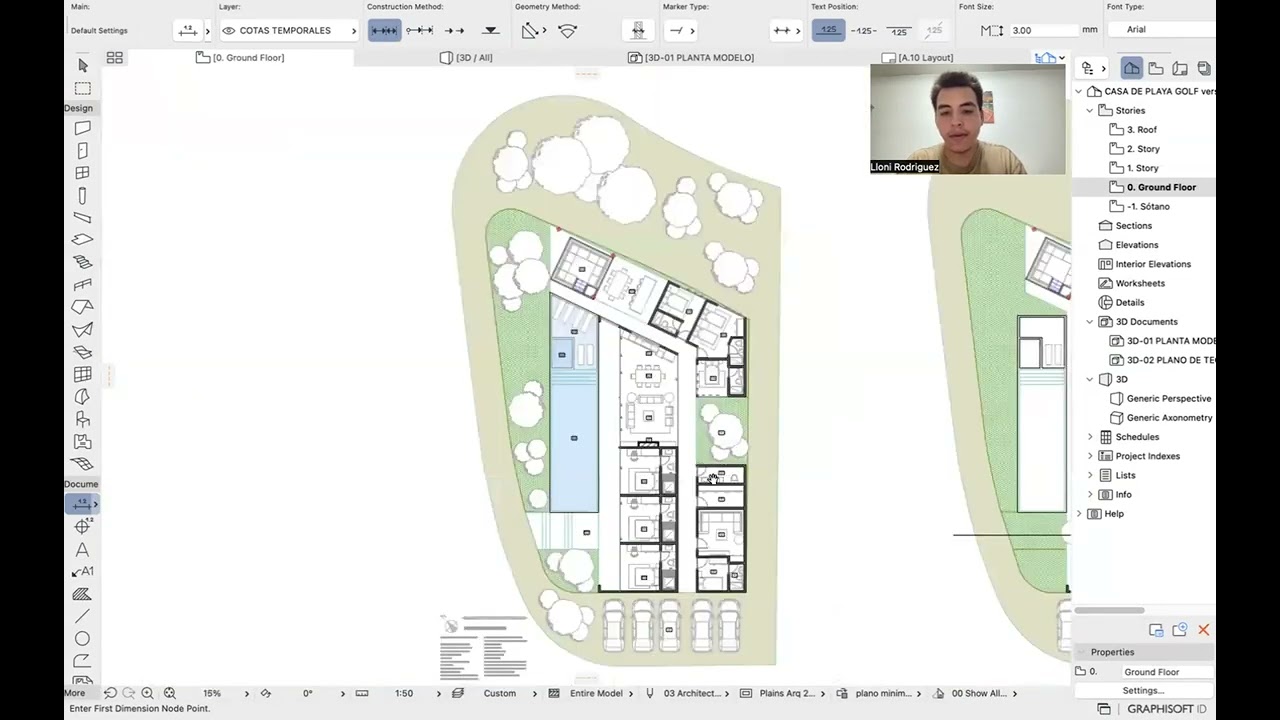Viewport: 1280px width, 720px height.
Task: Click the Fit in Window icon
Action: click(x=170, y=693)
